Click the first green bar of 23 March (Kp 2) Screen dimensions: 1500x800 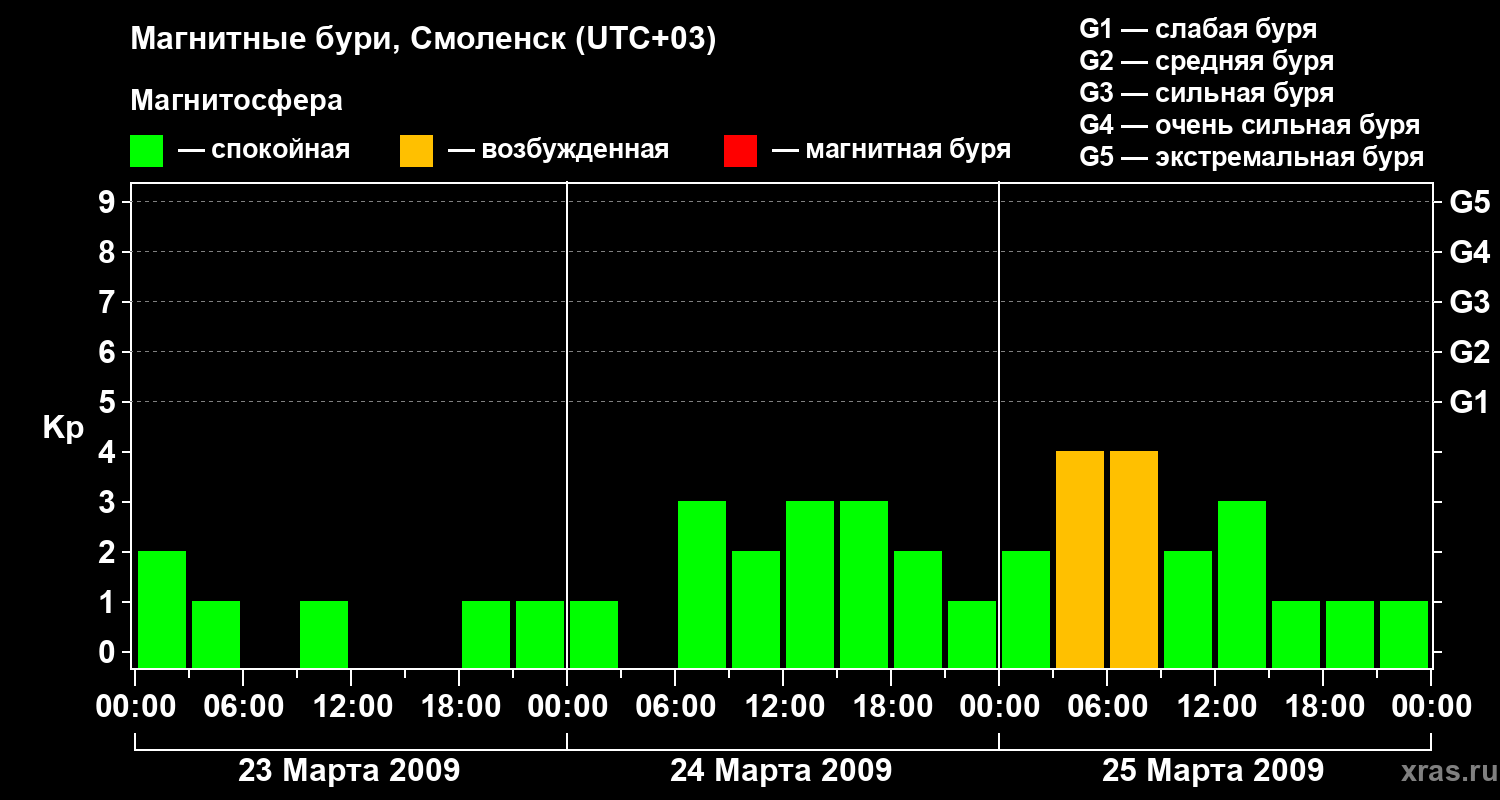pos(162,609)
